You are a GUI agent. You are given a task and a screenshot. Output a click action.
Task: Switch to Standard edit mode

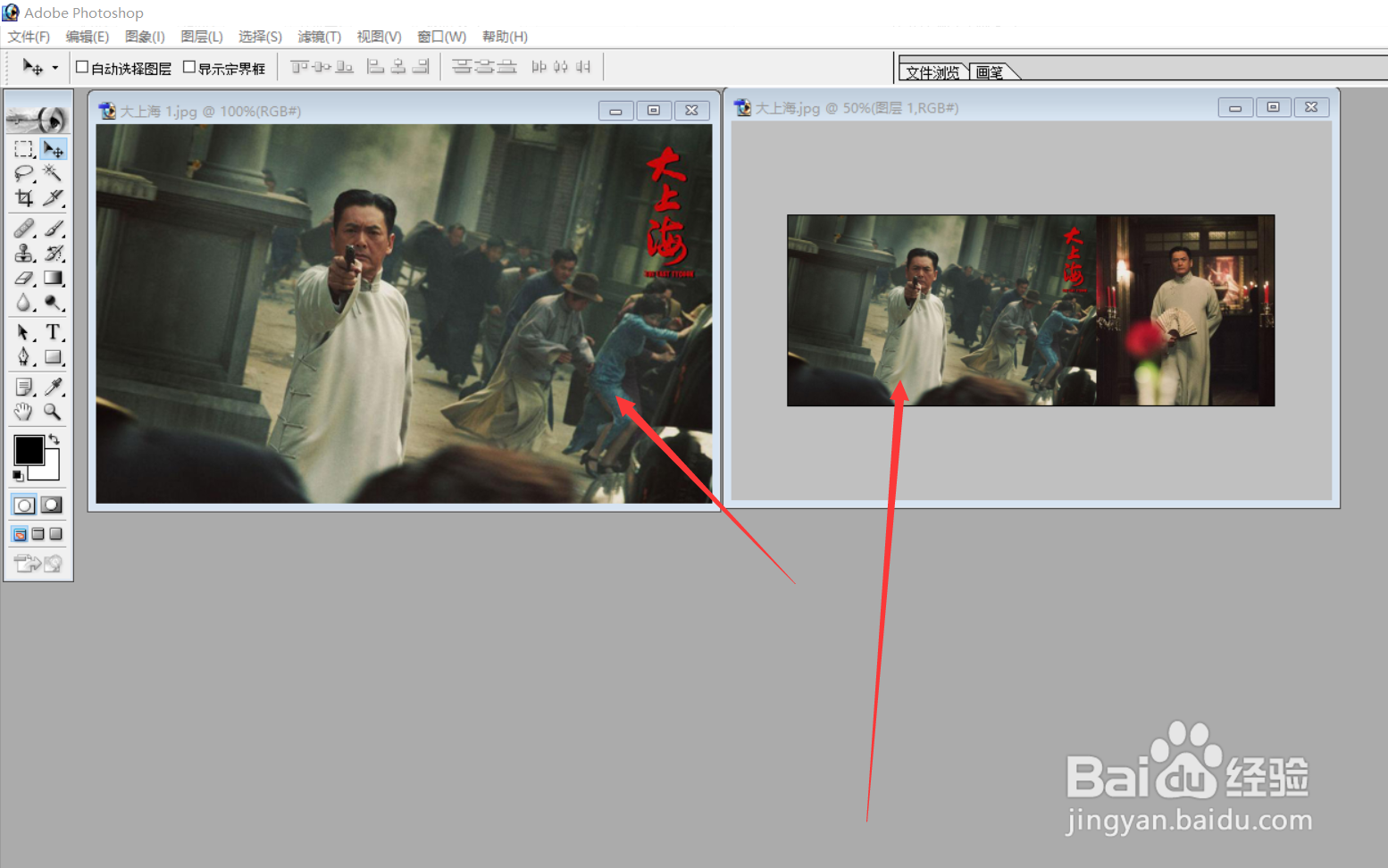coord(24,505)
